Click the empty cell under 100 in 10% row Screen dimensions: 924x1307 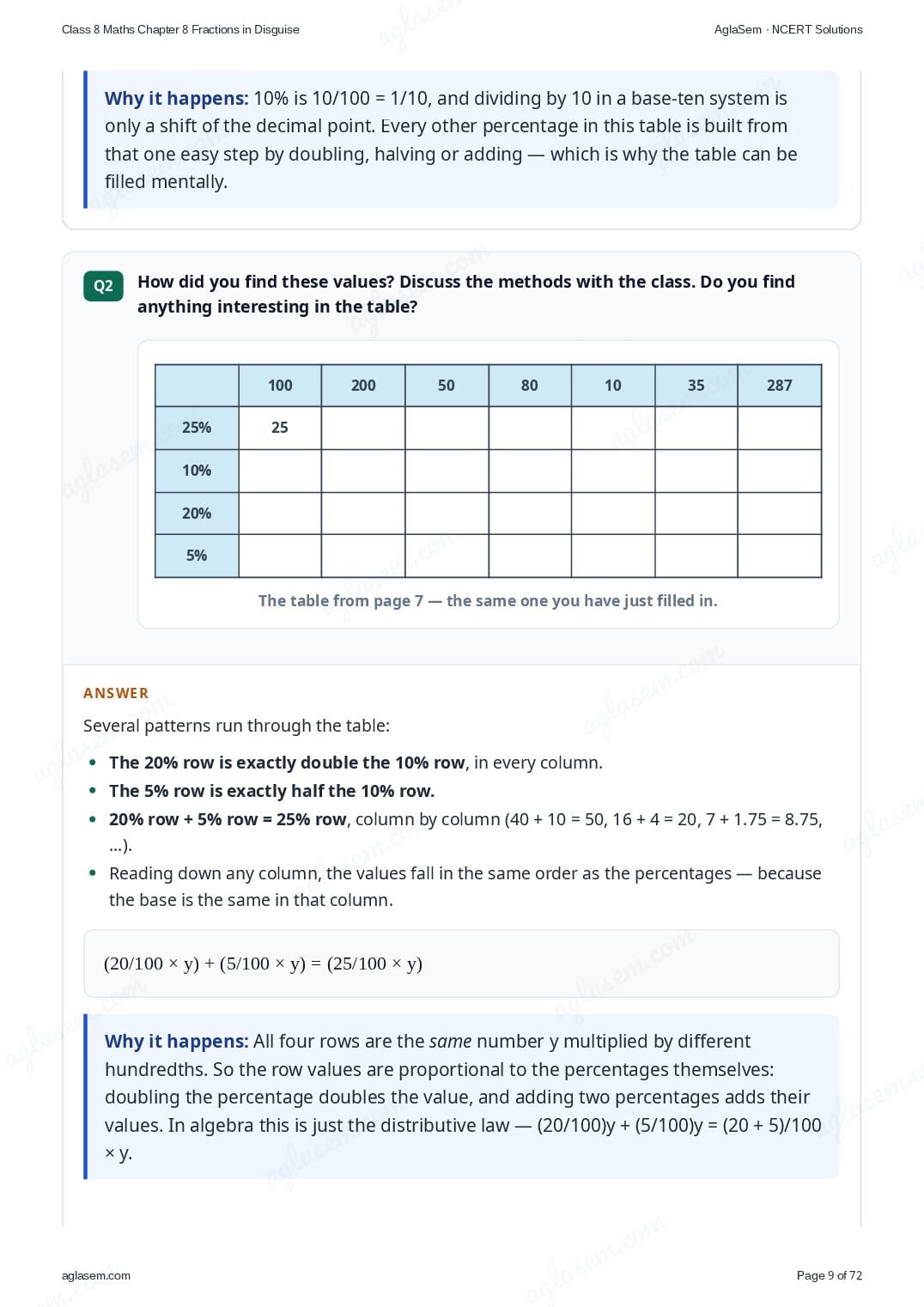(280, 471)
